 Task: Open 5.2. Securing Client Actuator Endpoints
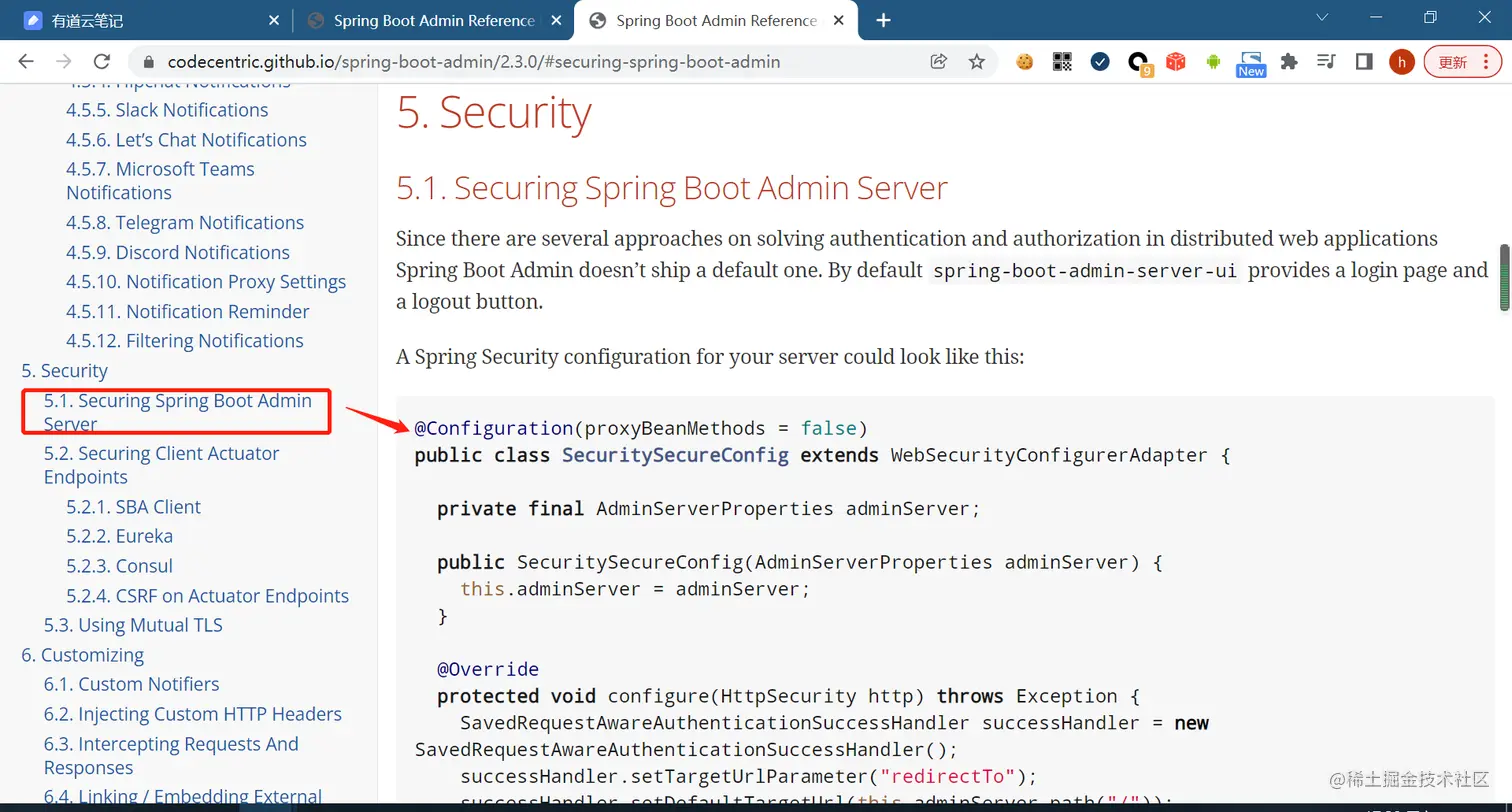[162, 465]
